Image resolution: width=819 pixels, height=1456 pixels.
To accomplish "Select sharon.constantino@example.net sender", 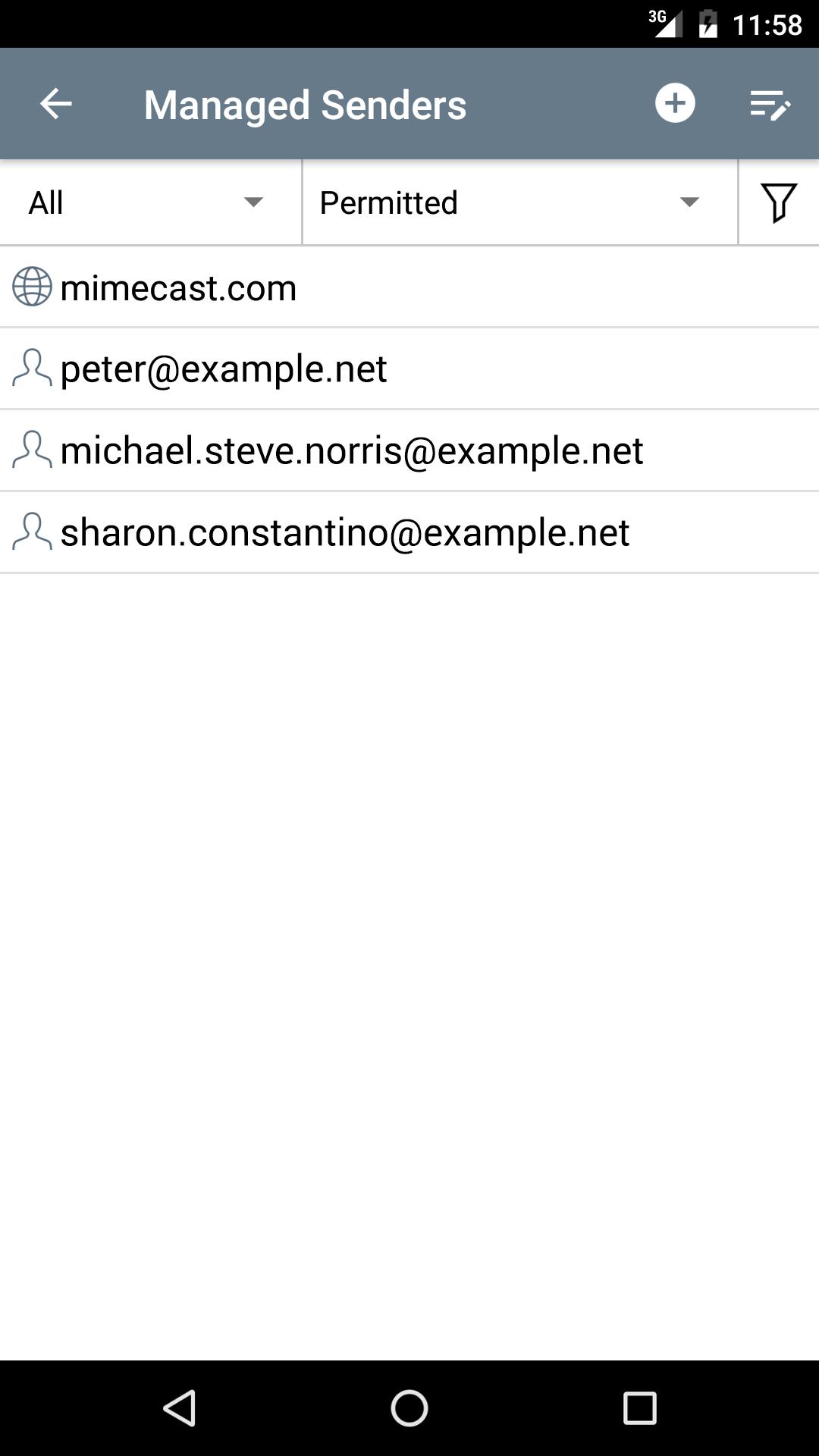I will tap(409, 533).
